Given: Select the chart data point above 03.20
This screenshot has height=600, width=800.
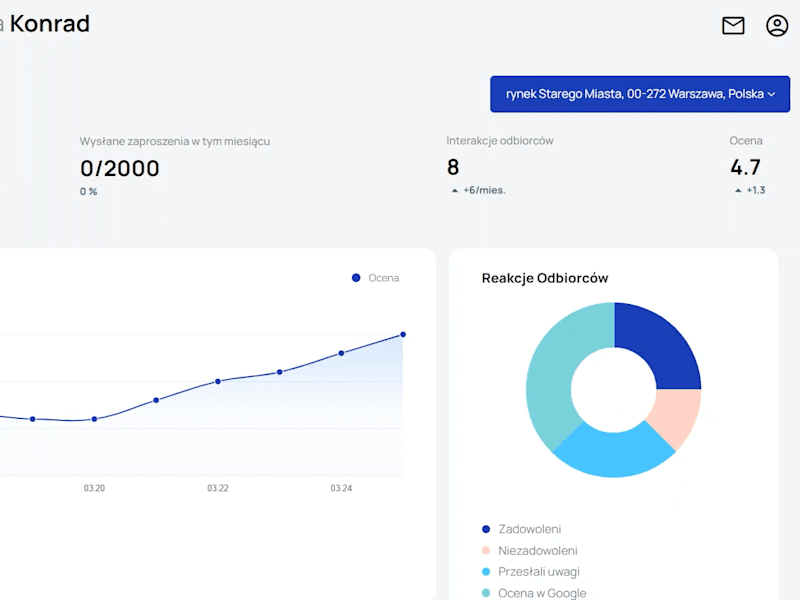Looking at the screenshot, I should [94, 419].
